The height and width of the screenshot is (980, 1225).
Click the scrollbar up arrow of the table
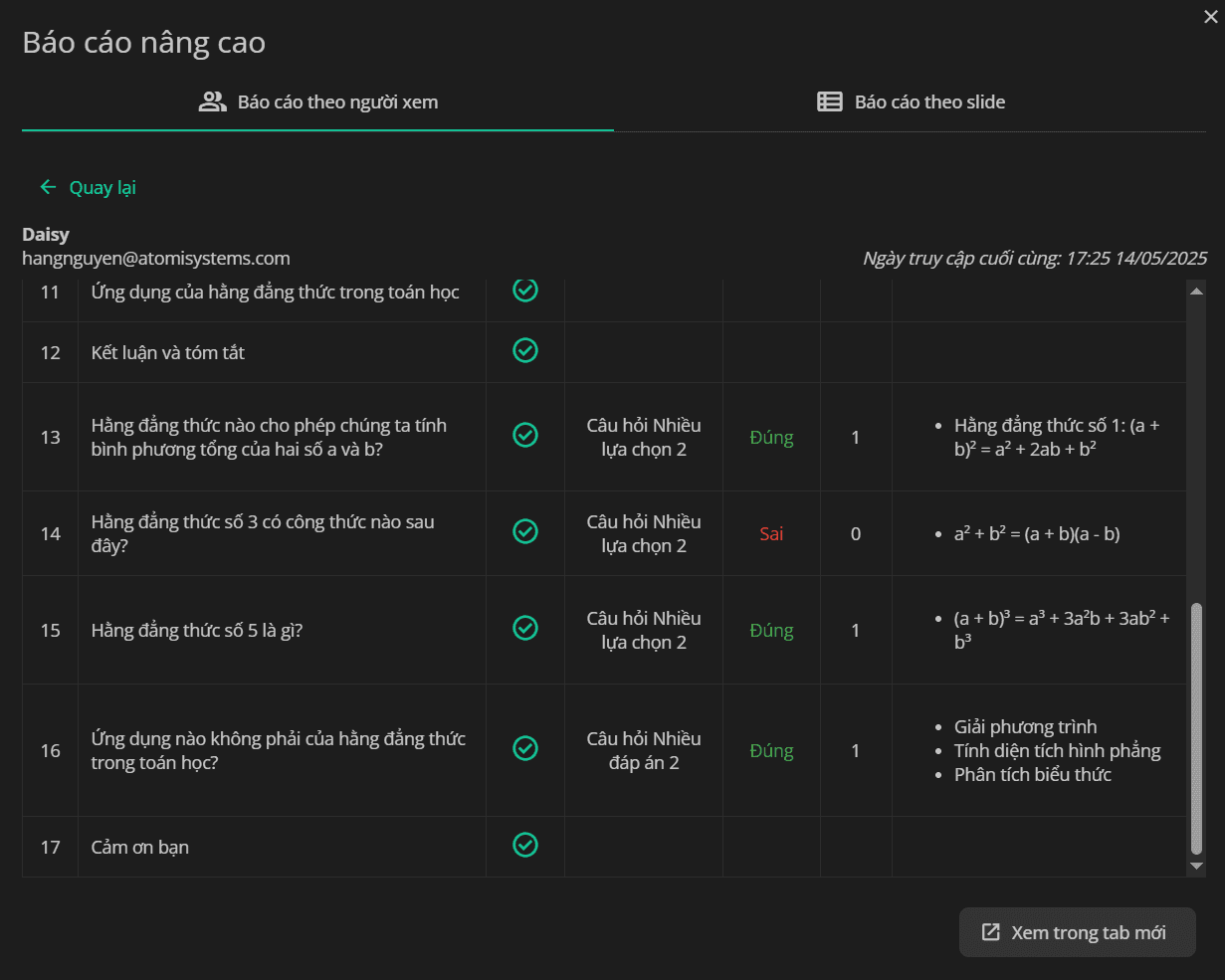coord(1196,290)
